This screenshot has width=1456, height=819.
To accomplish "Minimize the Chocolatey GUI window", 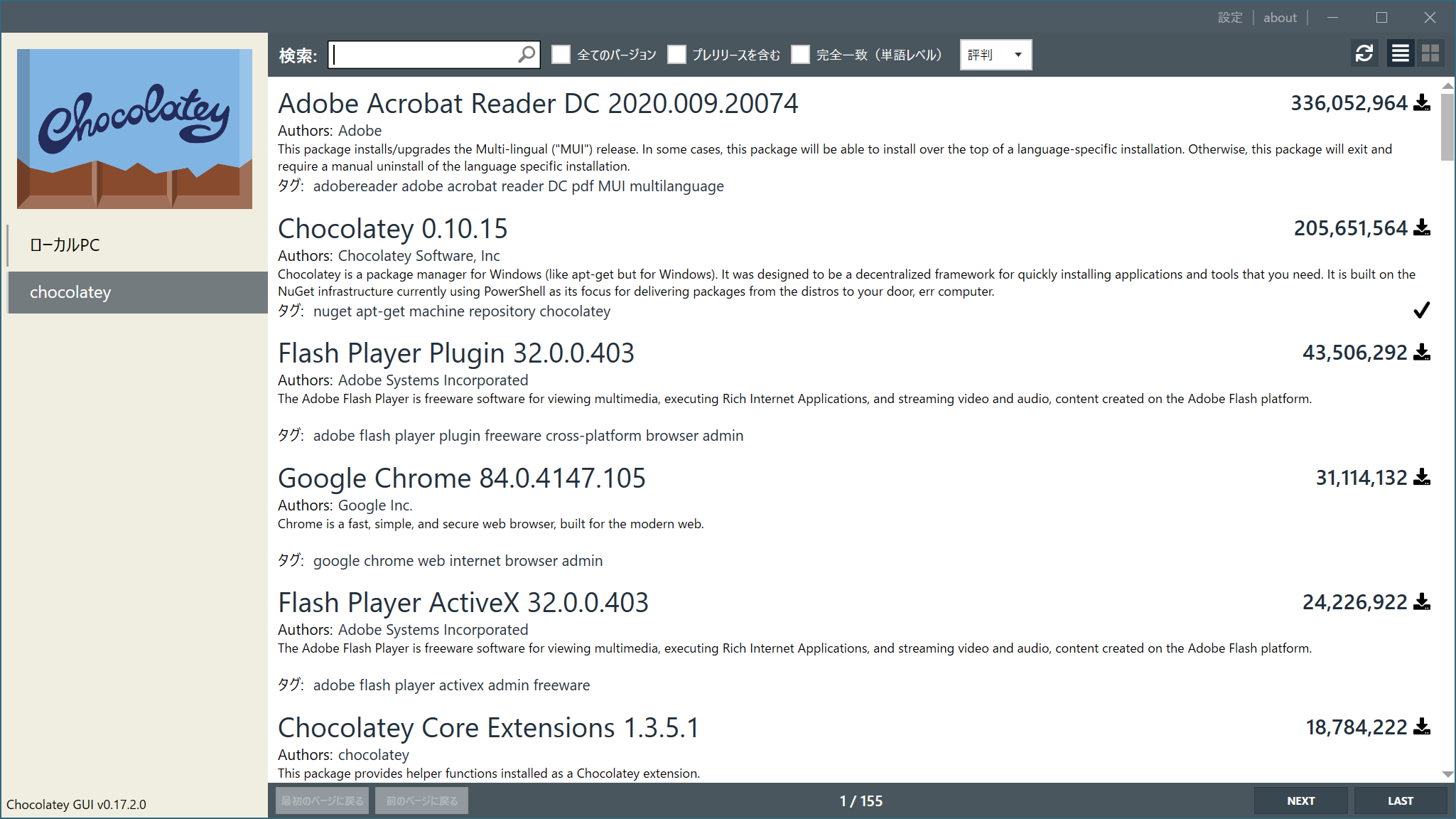I will coord(1332,17).
